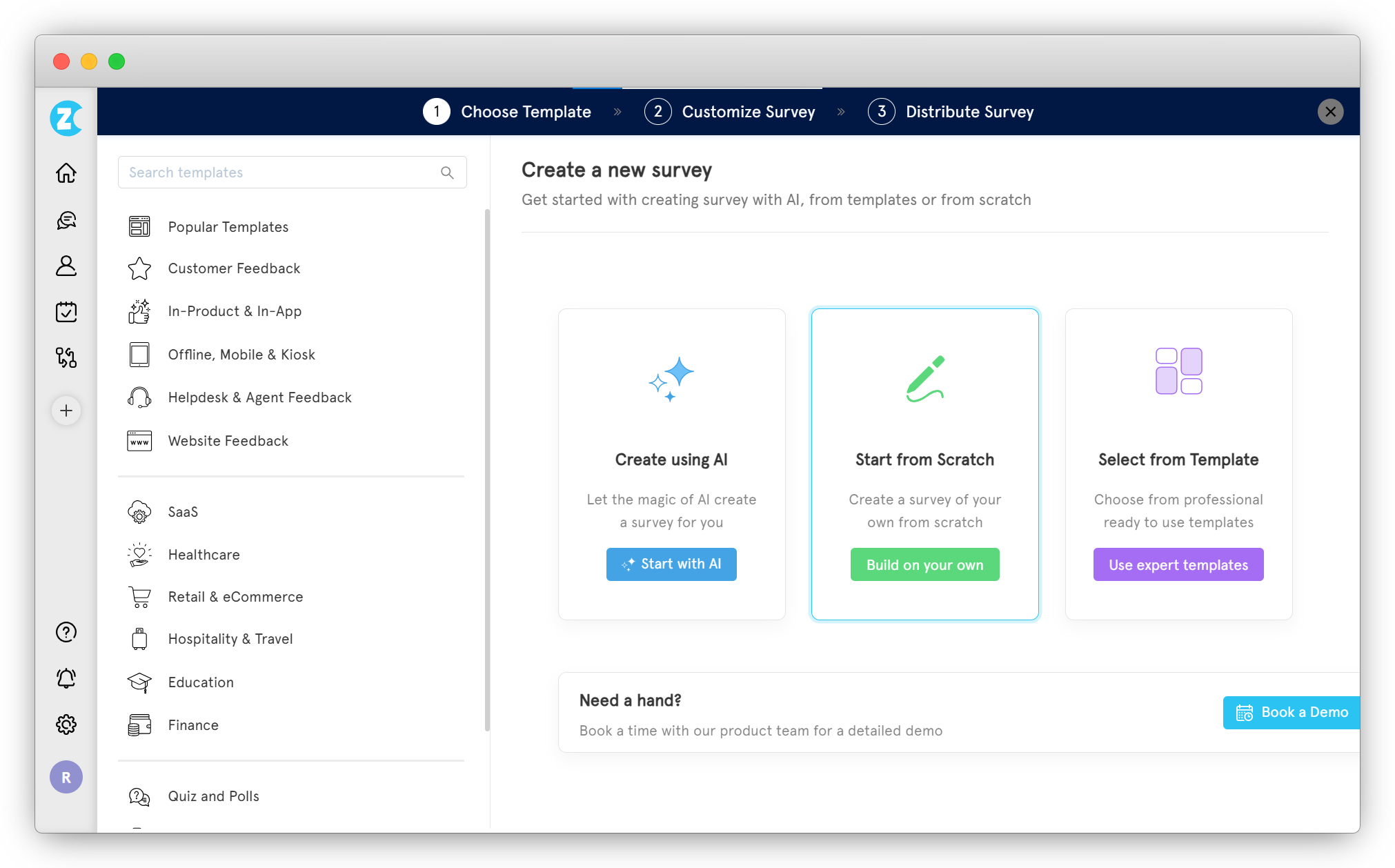Close the survey creation wizard
The width and height of the screenshot is (1395, 868).
click(1331, 112)
